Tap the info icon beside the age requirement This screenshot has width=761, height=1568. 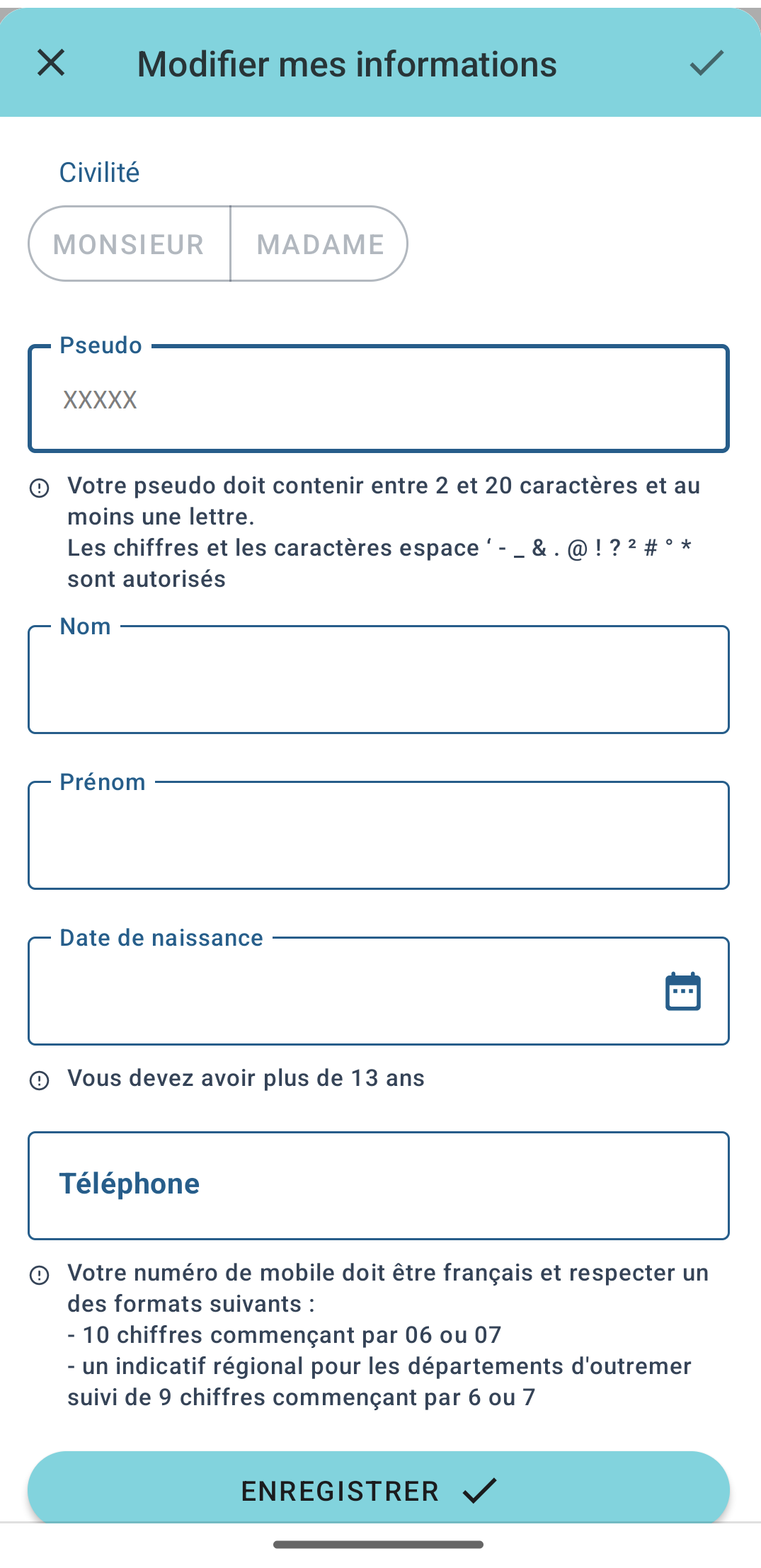pyautogui.click(x=40, y=1080)
